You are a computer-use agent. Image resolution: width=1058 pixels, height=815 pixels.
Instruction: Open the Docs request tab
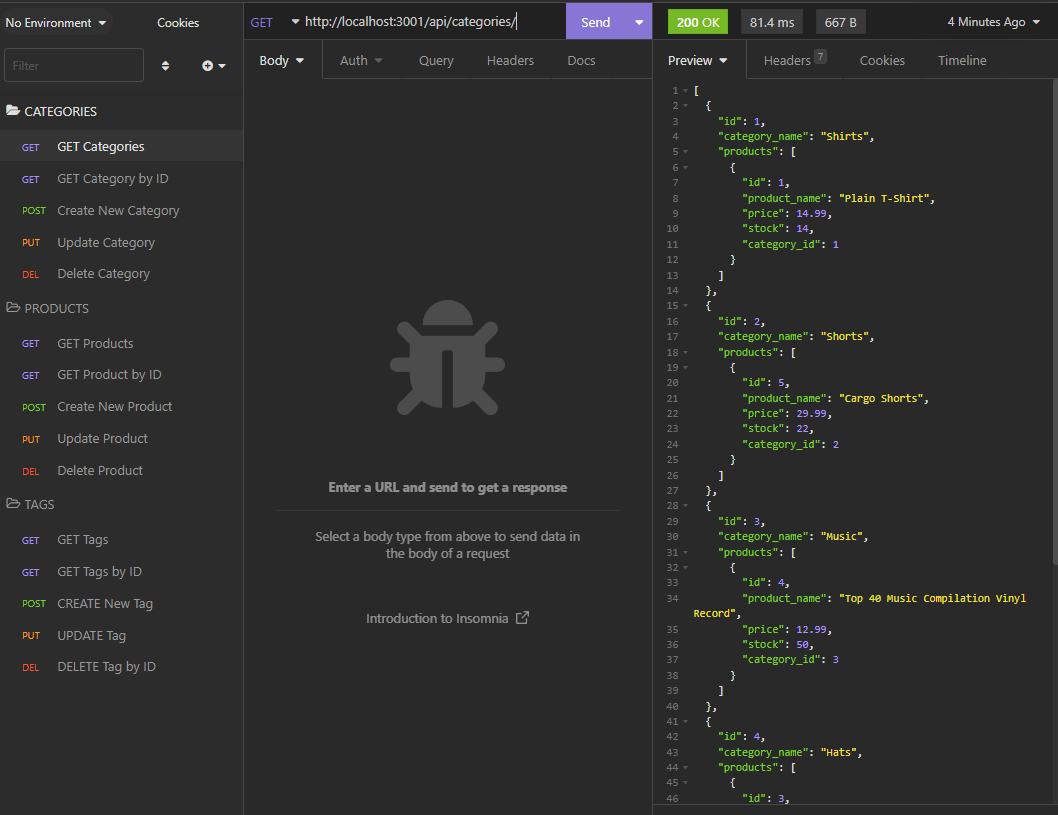(581, 60)
